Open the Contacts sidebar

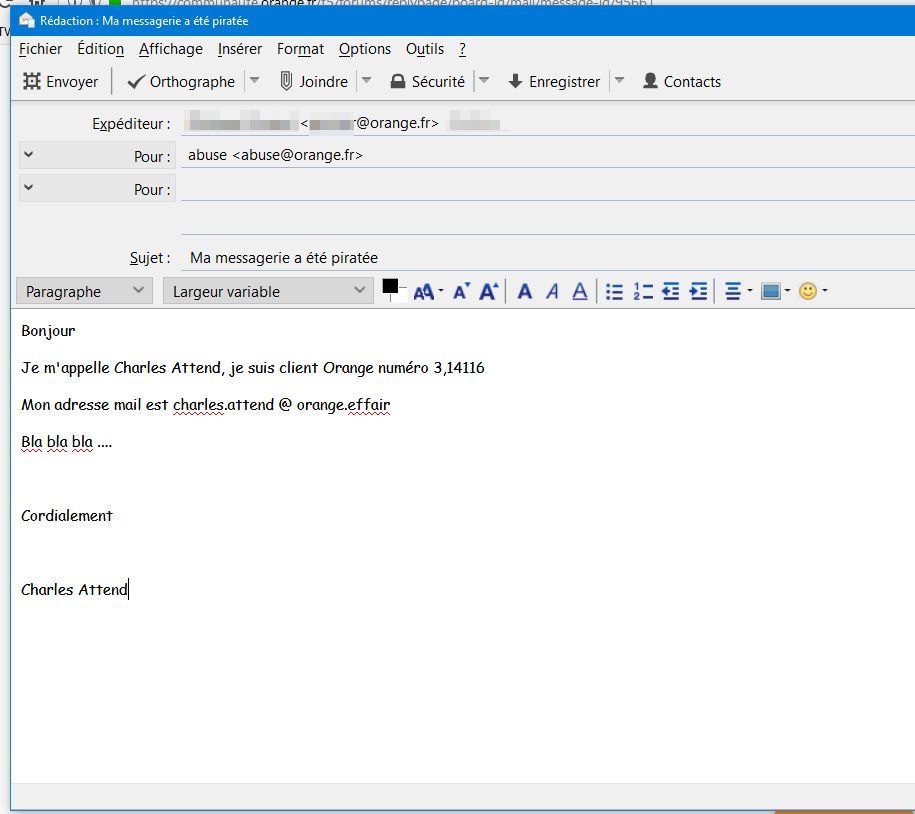click(681, 82)
